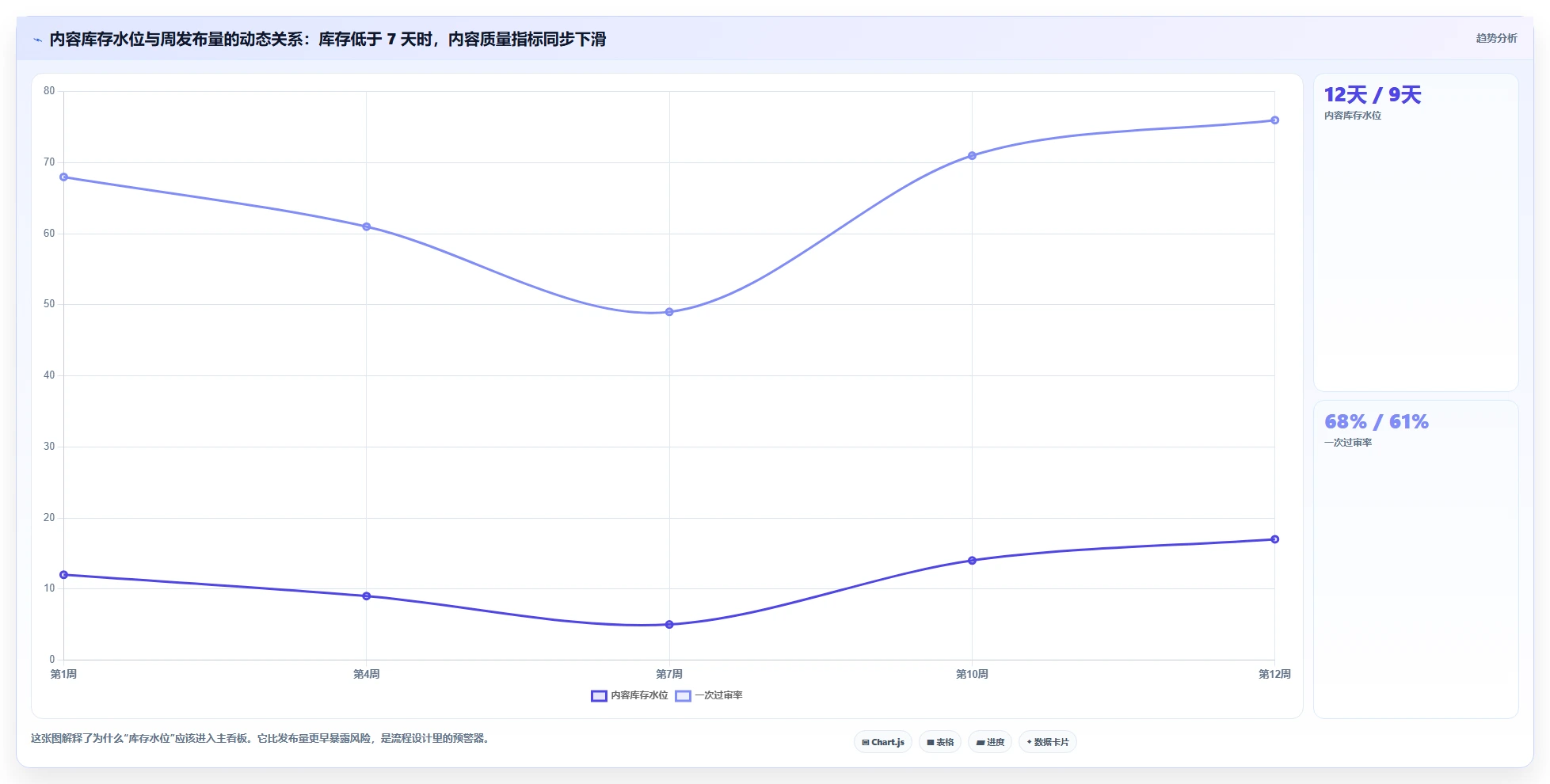This screenshot has height=784, width=1550.
Task: Click the 第7周 x-axis label
Action: [669, 674]
